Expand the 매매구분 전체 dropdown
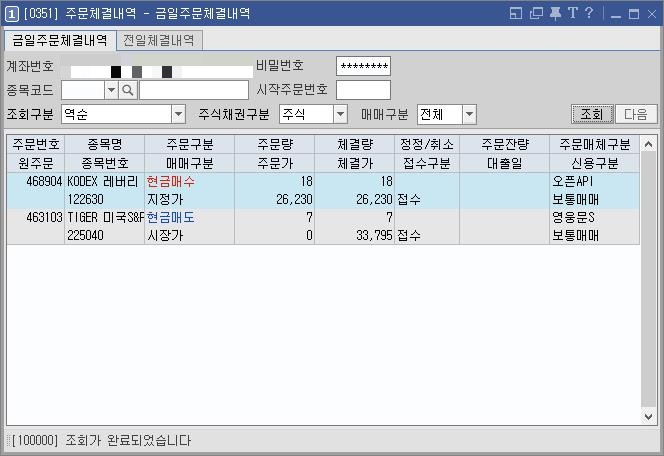This screenshot has height=456, width=664. coord(469,114)
